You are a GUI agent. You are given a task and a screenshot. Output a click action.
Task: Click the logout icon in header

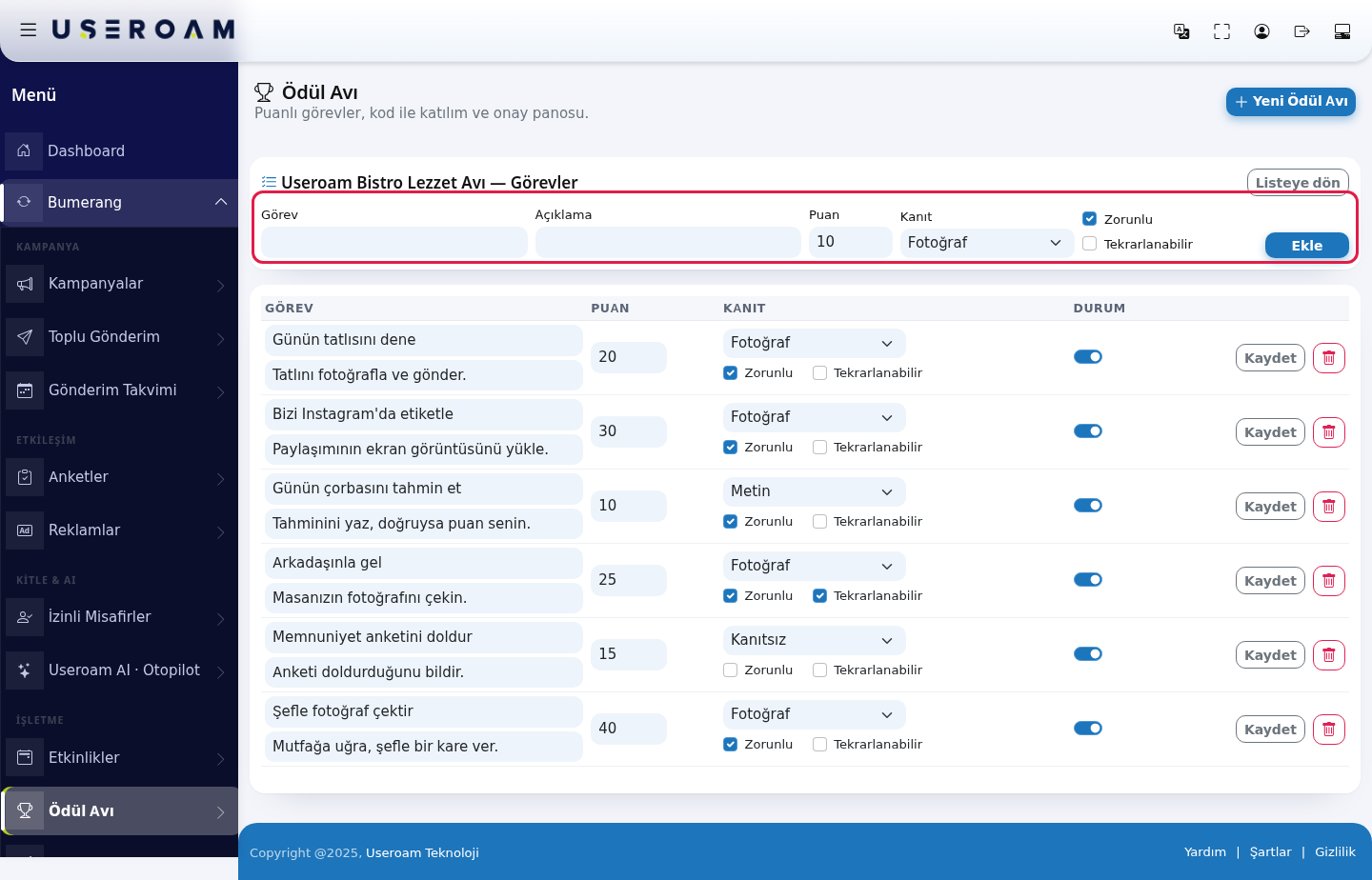[1301, 31]
